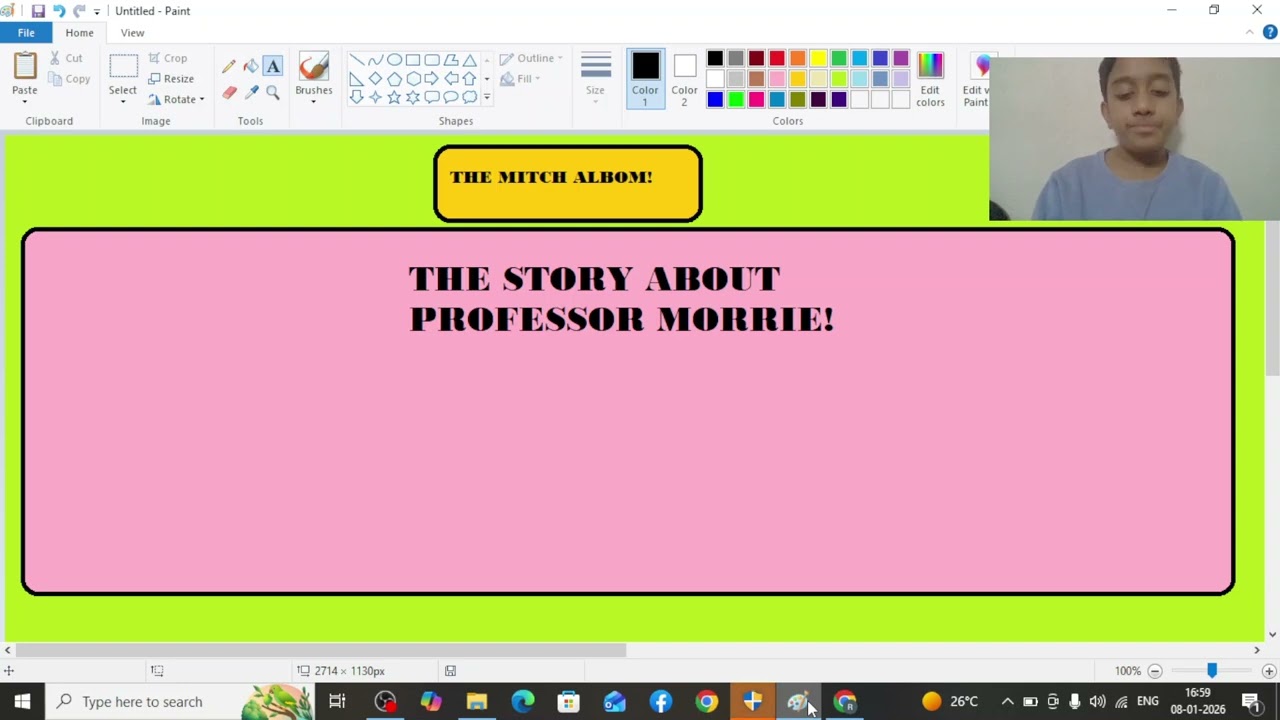Switch to the Home tab

pyautogui.click(x=79, y=33)
